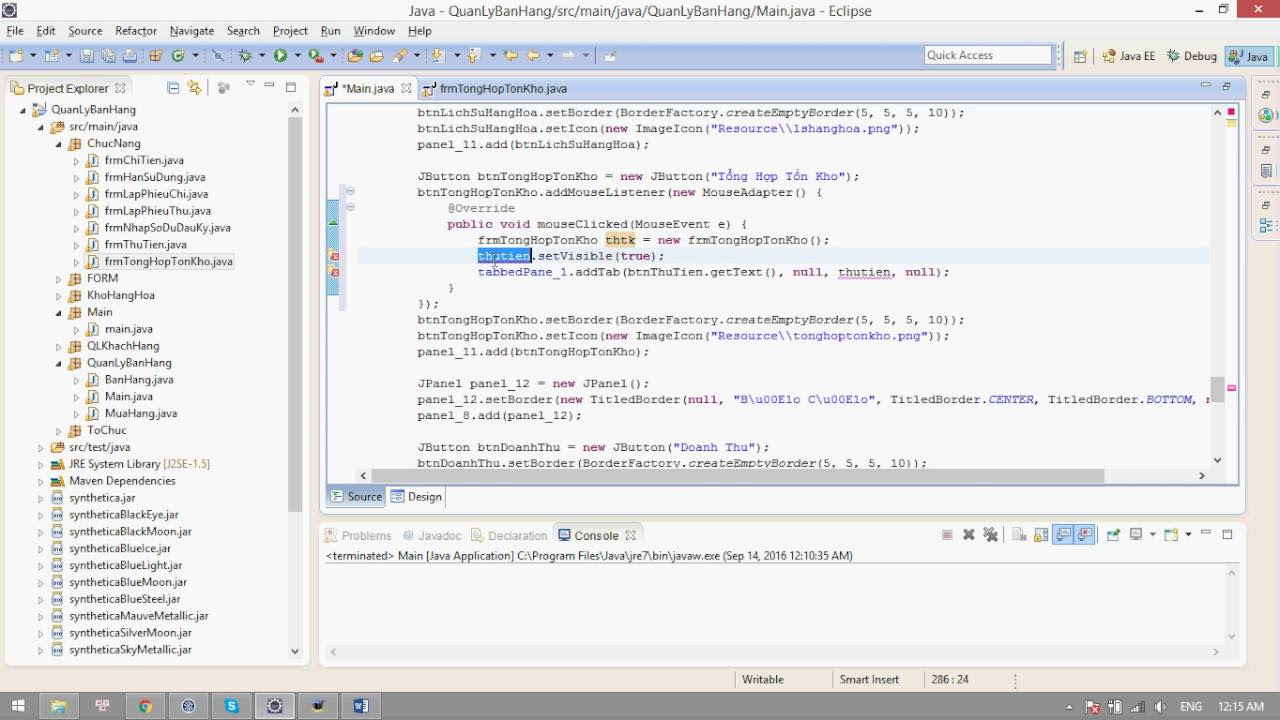1280x720 pixels.
Task: Click the Save All toolbar icon
Action: click(x=108, y=56)
